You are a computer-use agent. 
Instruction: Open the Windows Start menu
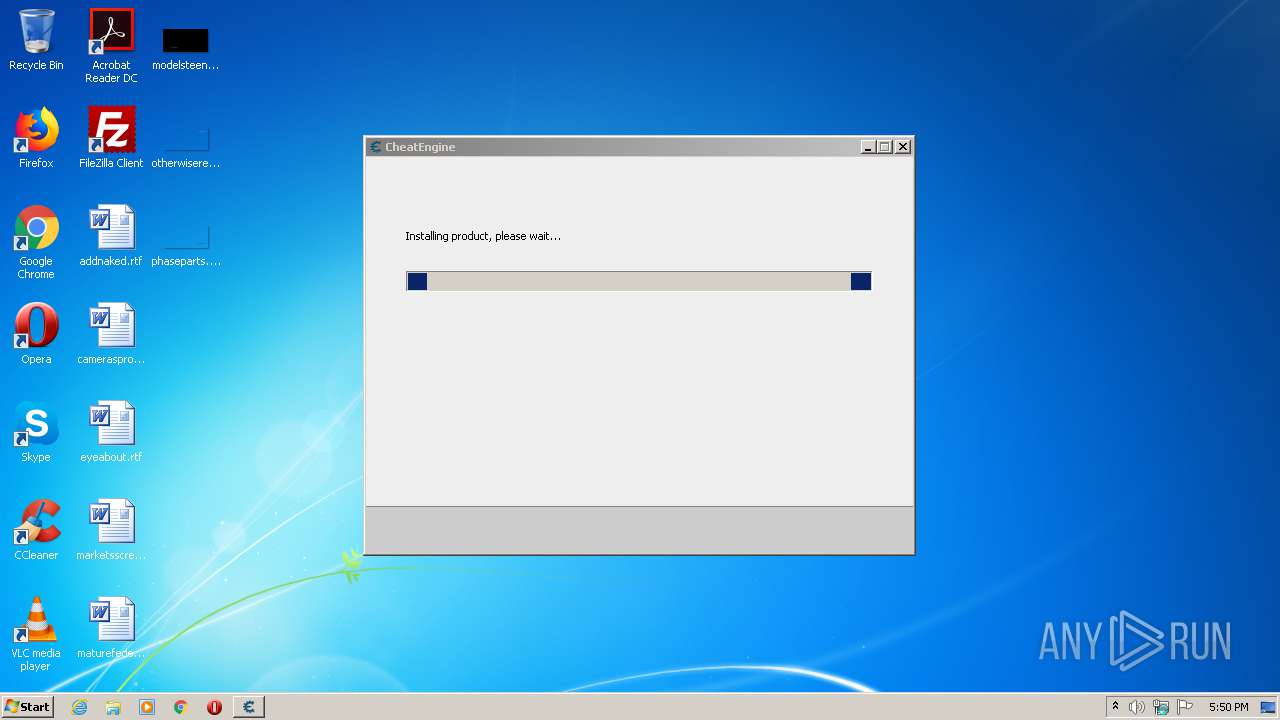click(27, 707)
